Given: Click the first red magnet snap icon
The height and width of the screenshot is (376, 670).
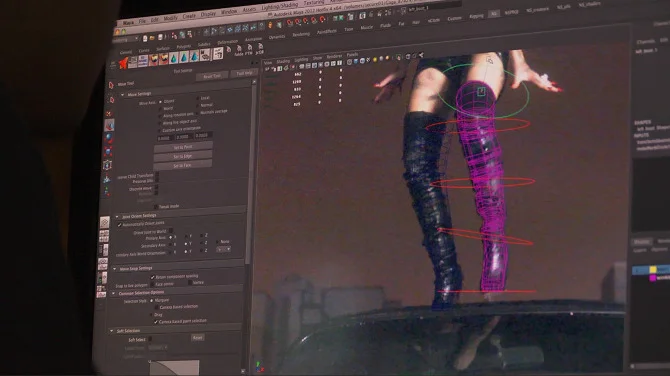Looking at the screenshot, I should pos(290,23).
